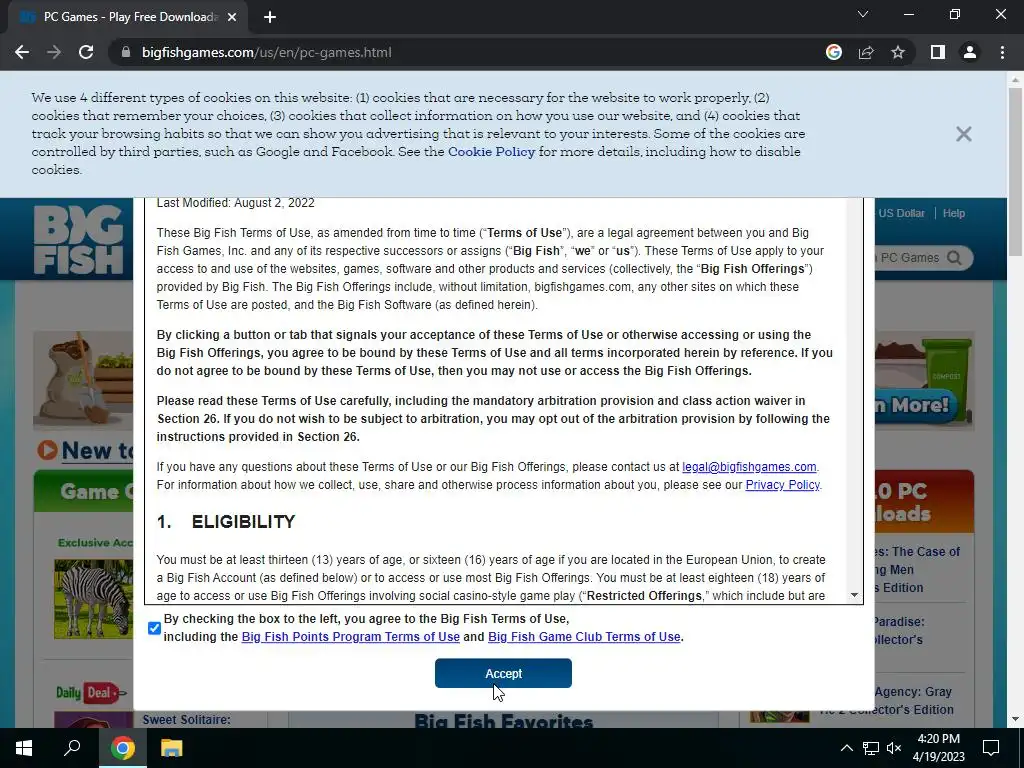The height and width of the screenshot is (768, 1024).
Task: Open the Big Fish Game Club Terms link
Action: [x=584, y=637]
